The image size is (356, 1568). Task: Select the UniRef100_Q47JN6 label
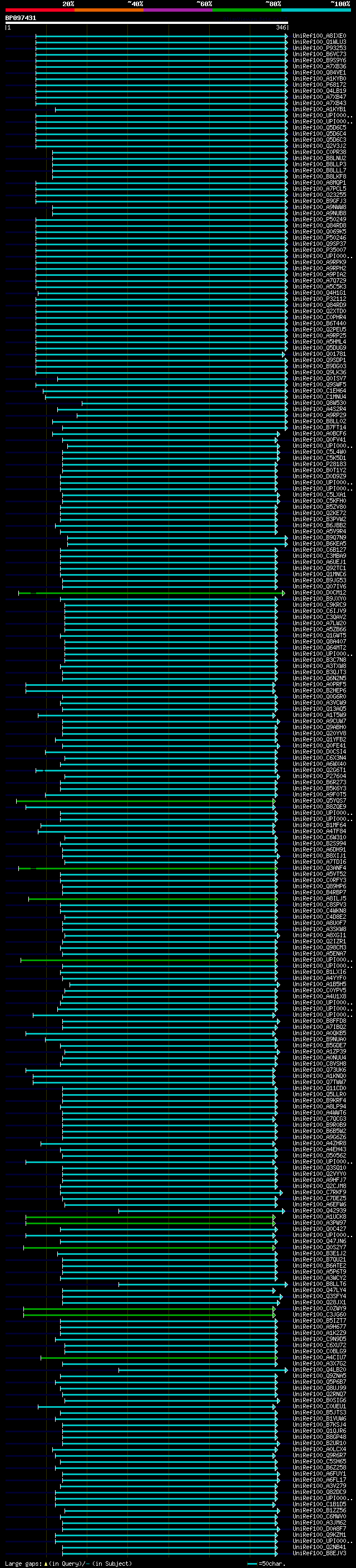[x=319, y=1240]
